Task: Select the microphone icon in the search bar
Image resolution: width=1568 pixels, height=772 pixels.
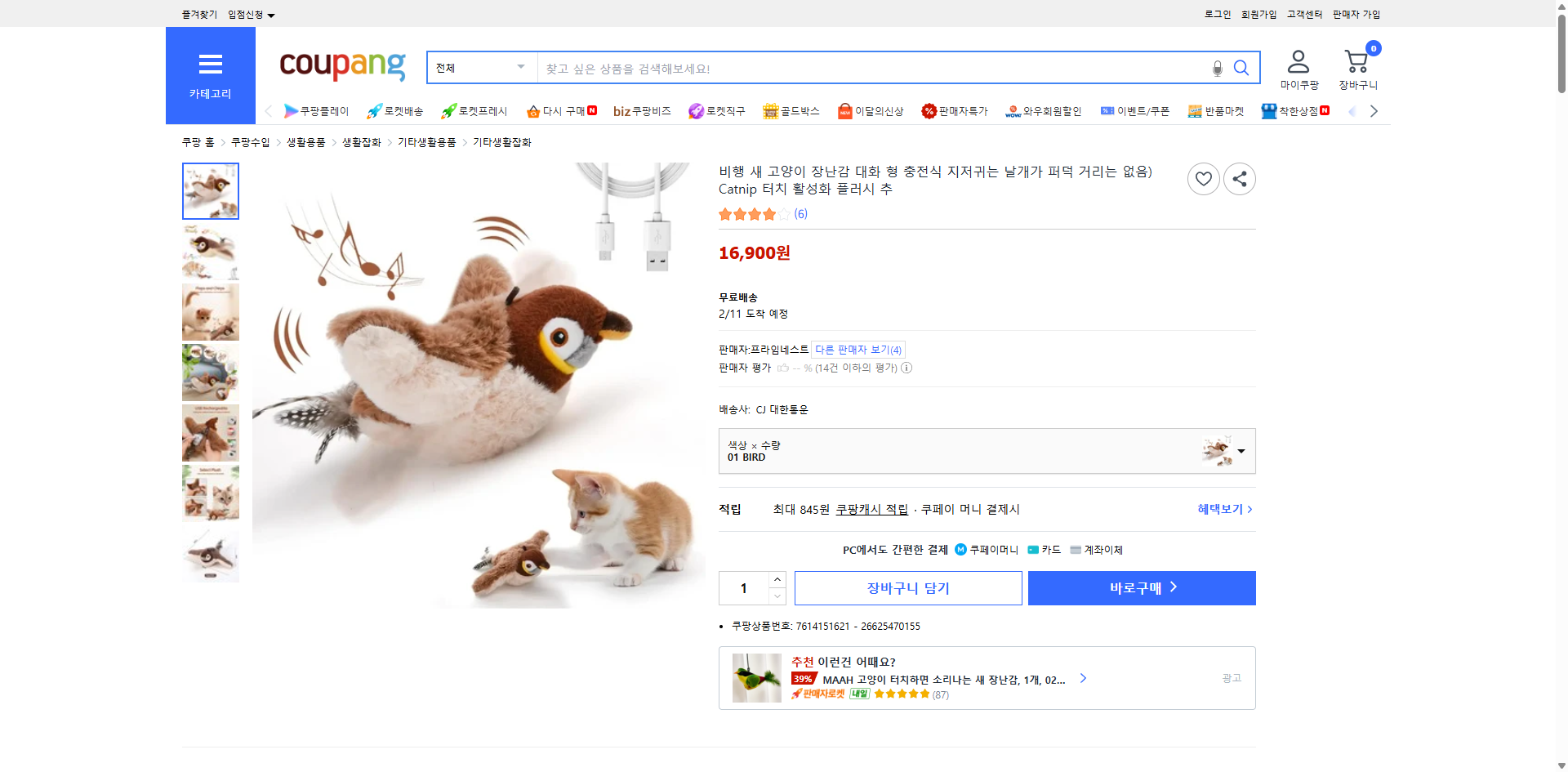Action: tap(1216, 68)
